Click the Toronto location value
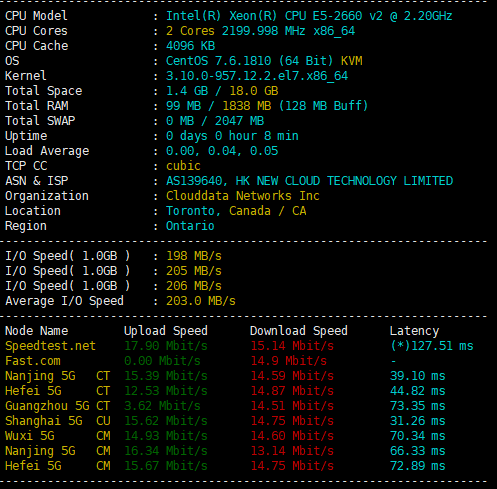 click(x=190, y=211)
